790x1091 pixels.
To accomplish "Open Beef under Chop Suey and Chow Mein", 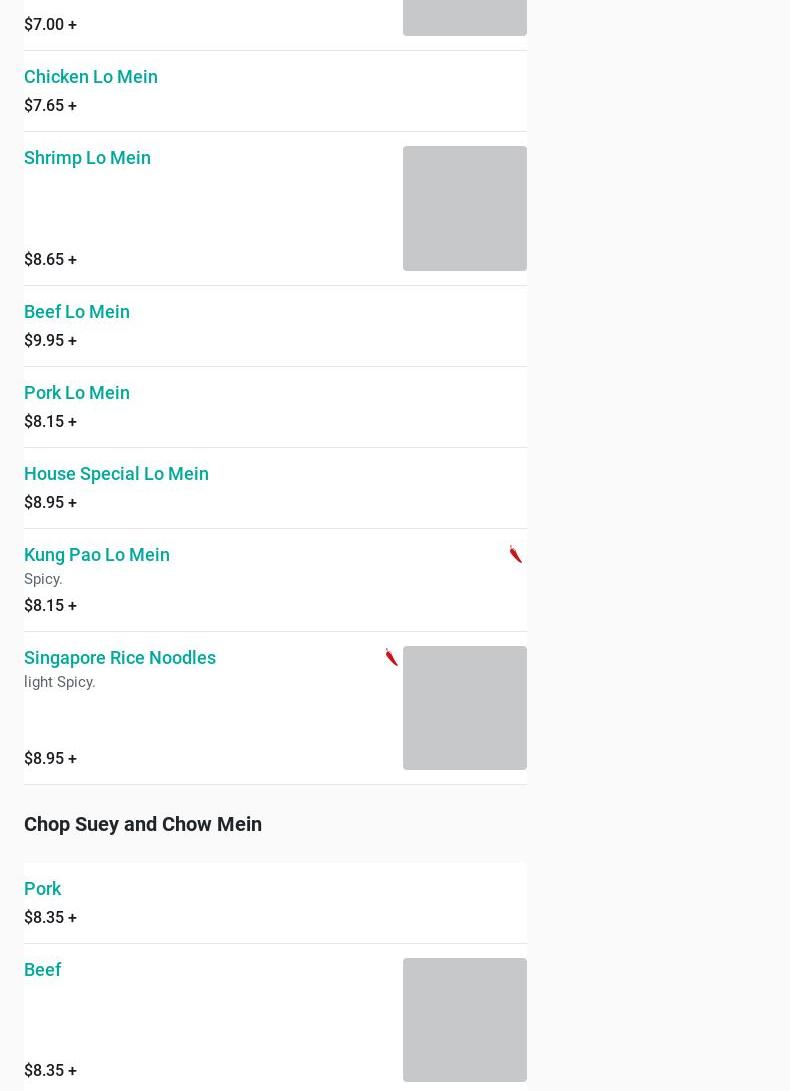I will (42, 969).
